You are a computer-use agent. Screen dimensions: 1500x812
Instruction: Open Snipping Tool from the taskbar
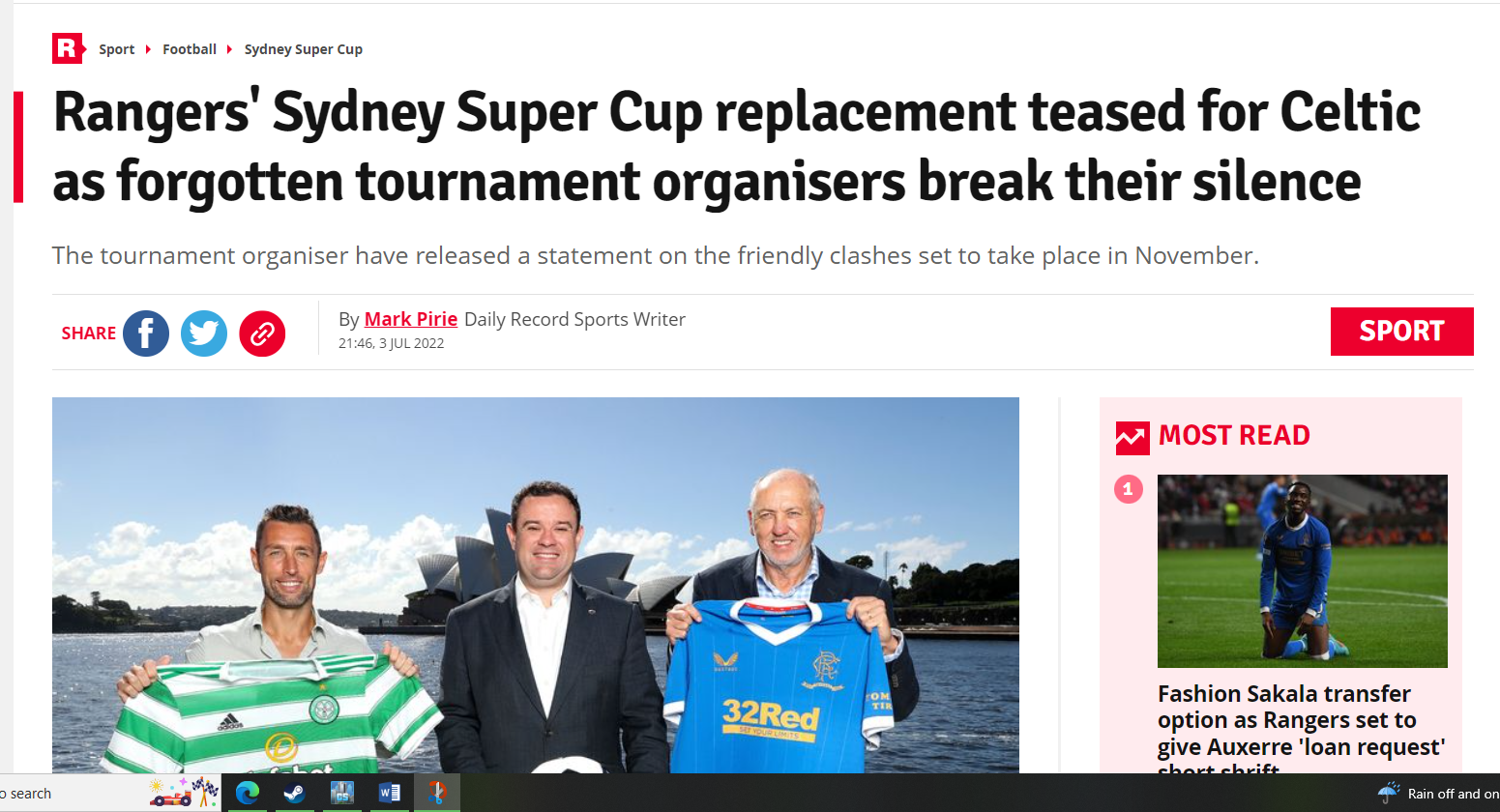coord(437,793)
